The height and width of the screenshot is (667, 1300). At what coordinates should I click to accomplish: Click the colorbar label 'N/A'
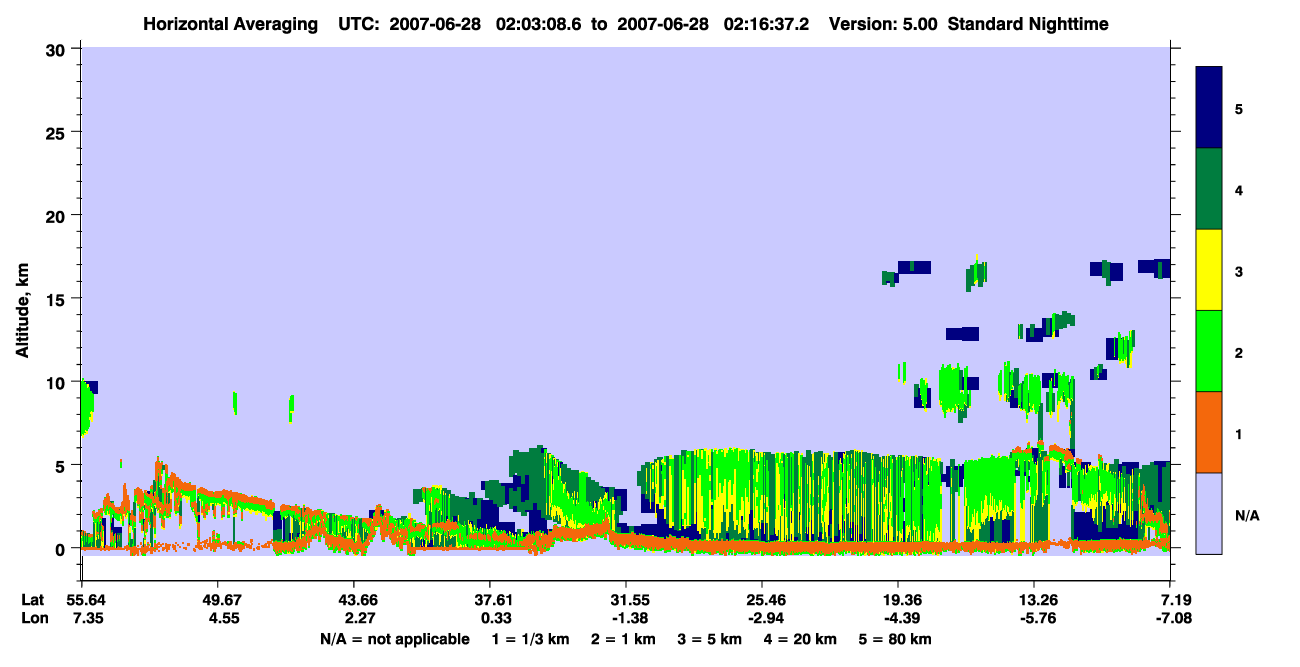tap(1247, 516)
